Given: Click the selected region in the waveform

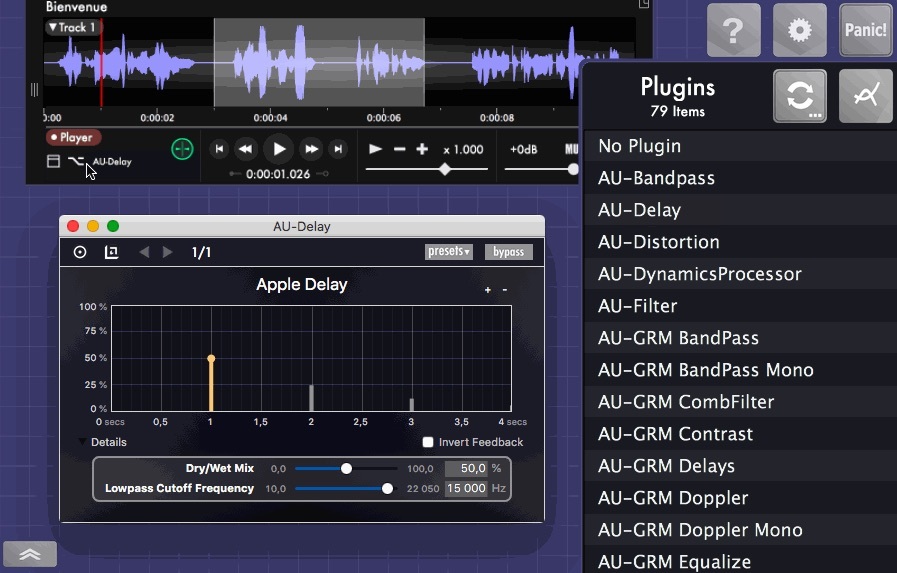Looking at the screenshot, I should pyautogui.click(x=319, y=62).
